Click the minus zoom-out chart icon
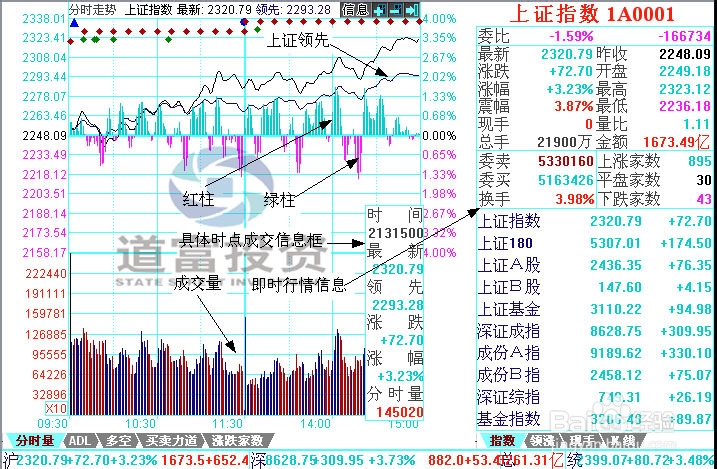 (396, 10)
